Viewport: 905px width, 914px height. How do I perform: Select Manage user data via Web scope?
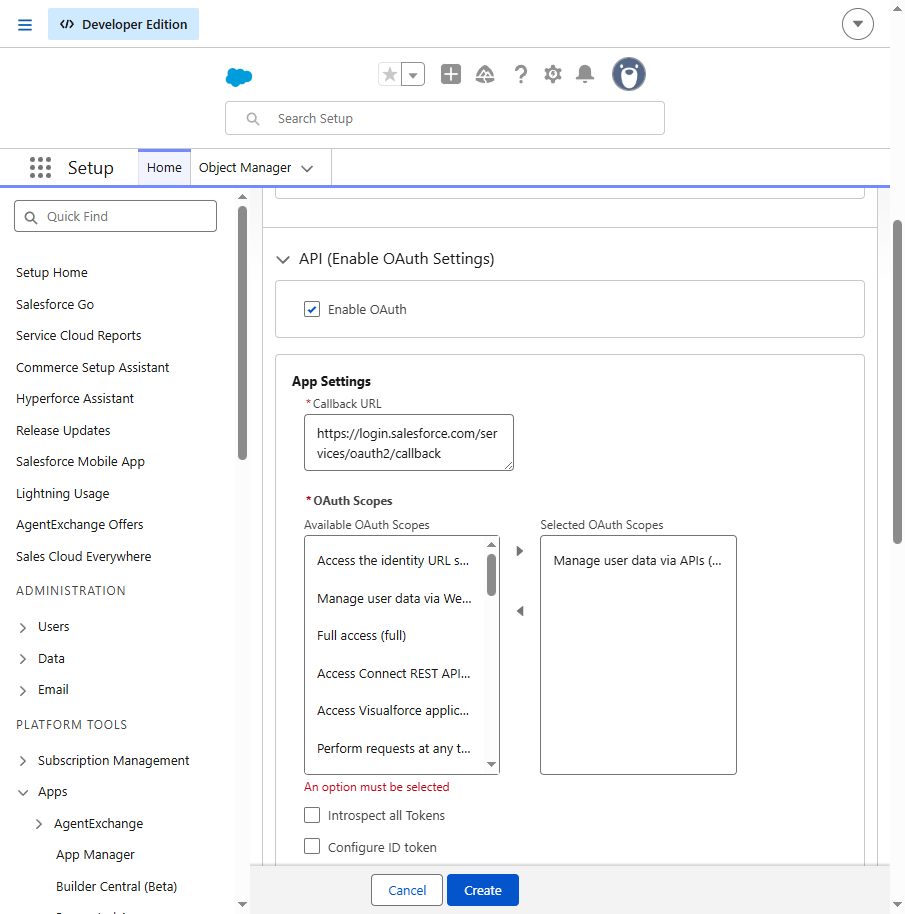pyautogui.click(x=395, y=599)
